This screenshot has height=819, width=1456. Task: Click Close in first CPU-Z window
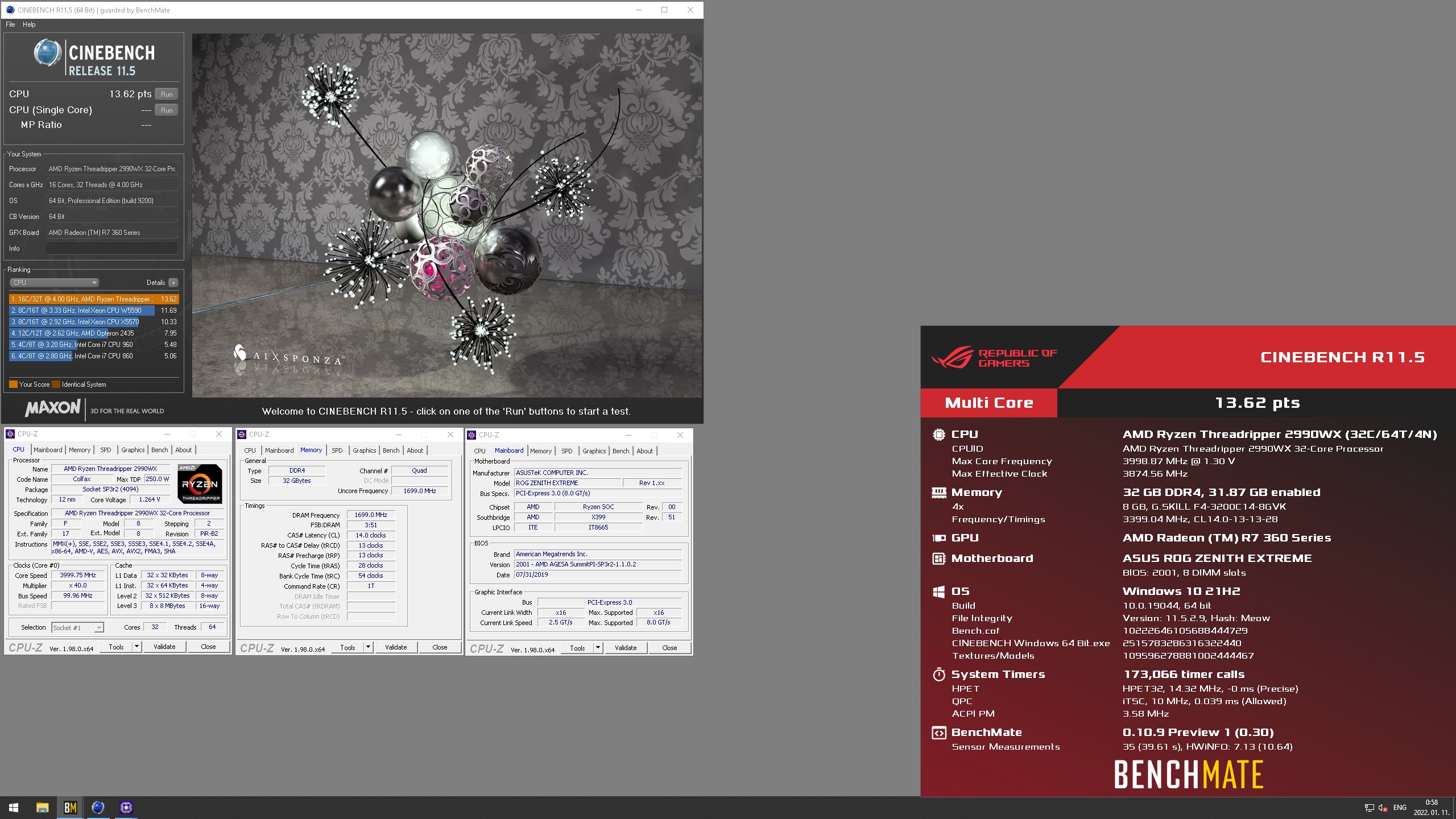(208, 647)
